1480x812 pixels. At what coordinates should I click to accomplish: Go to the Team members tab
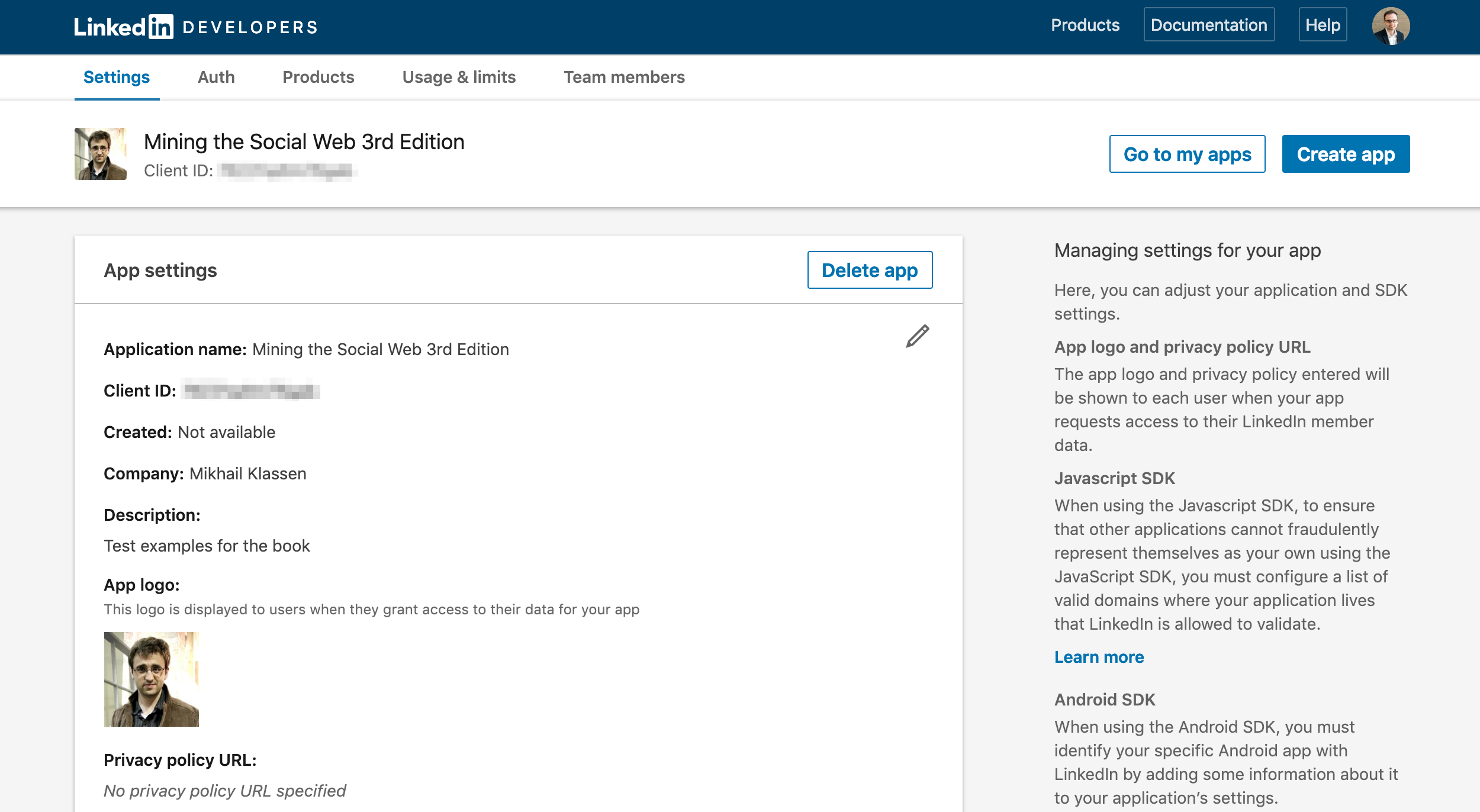pyautogui.click(x=624, y=78)
